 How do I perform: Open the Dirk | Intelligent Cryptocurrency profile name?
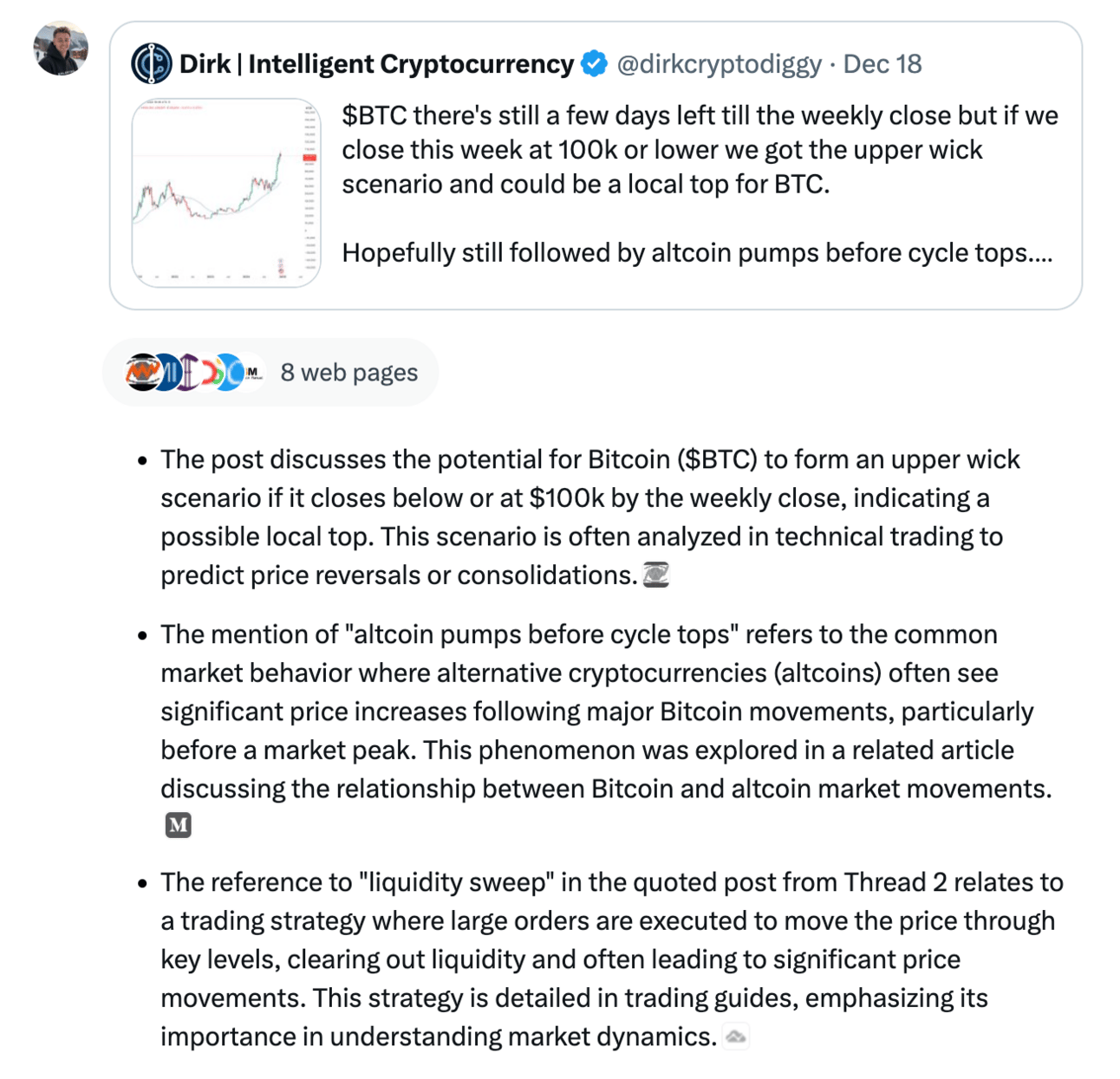(x=376, y=63)
